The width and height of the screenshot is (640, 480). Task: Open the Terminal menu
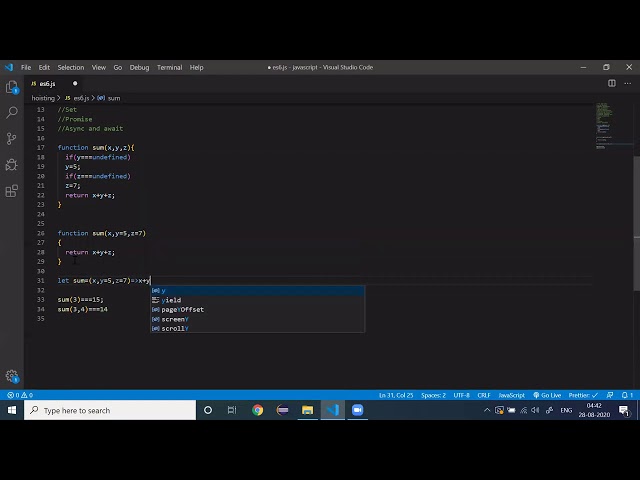pyautogui.click(x=169, y=67)
